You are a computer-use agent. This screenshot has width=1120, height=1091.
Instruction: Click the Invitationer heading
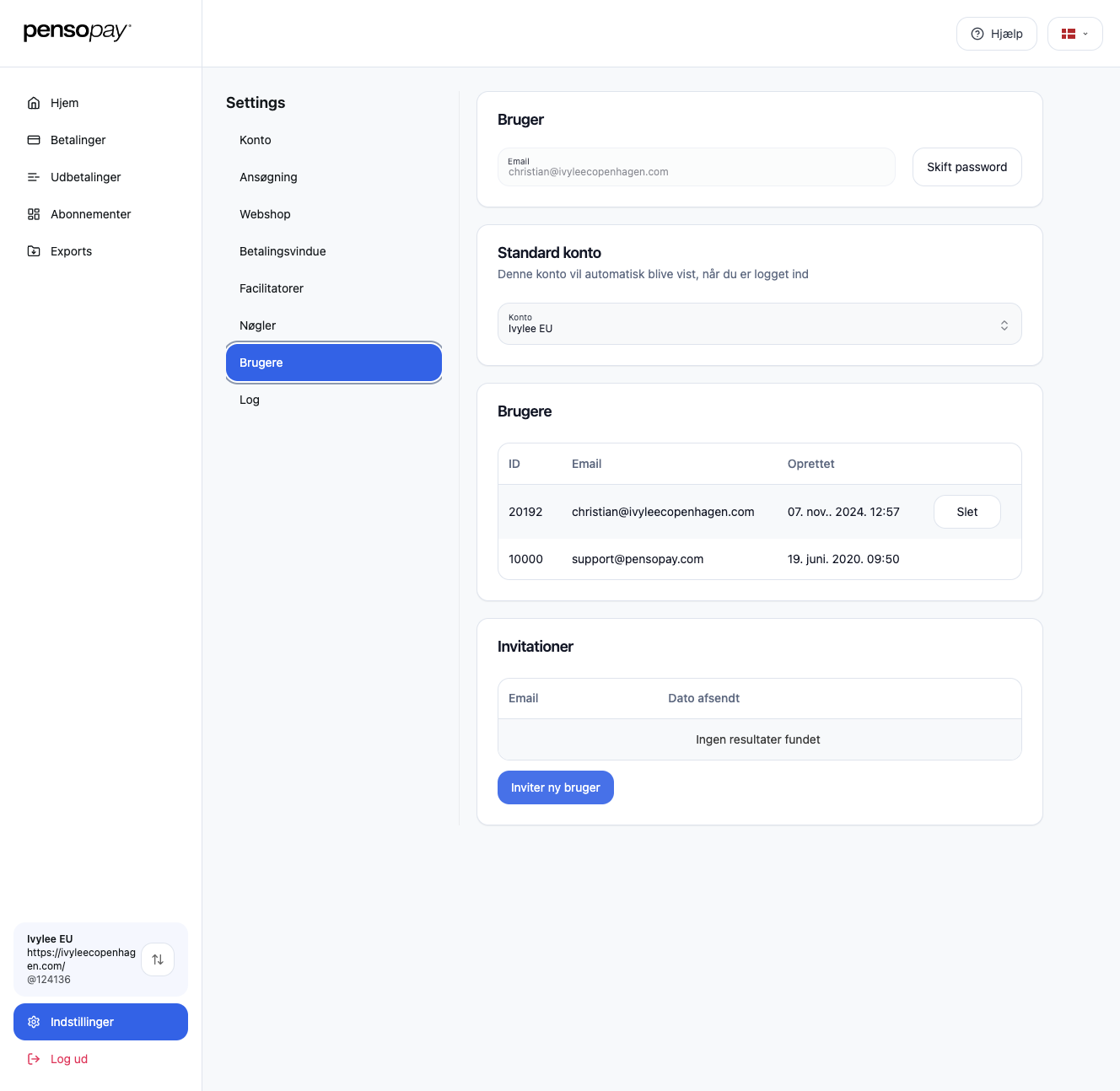[x=536, y=647]
